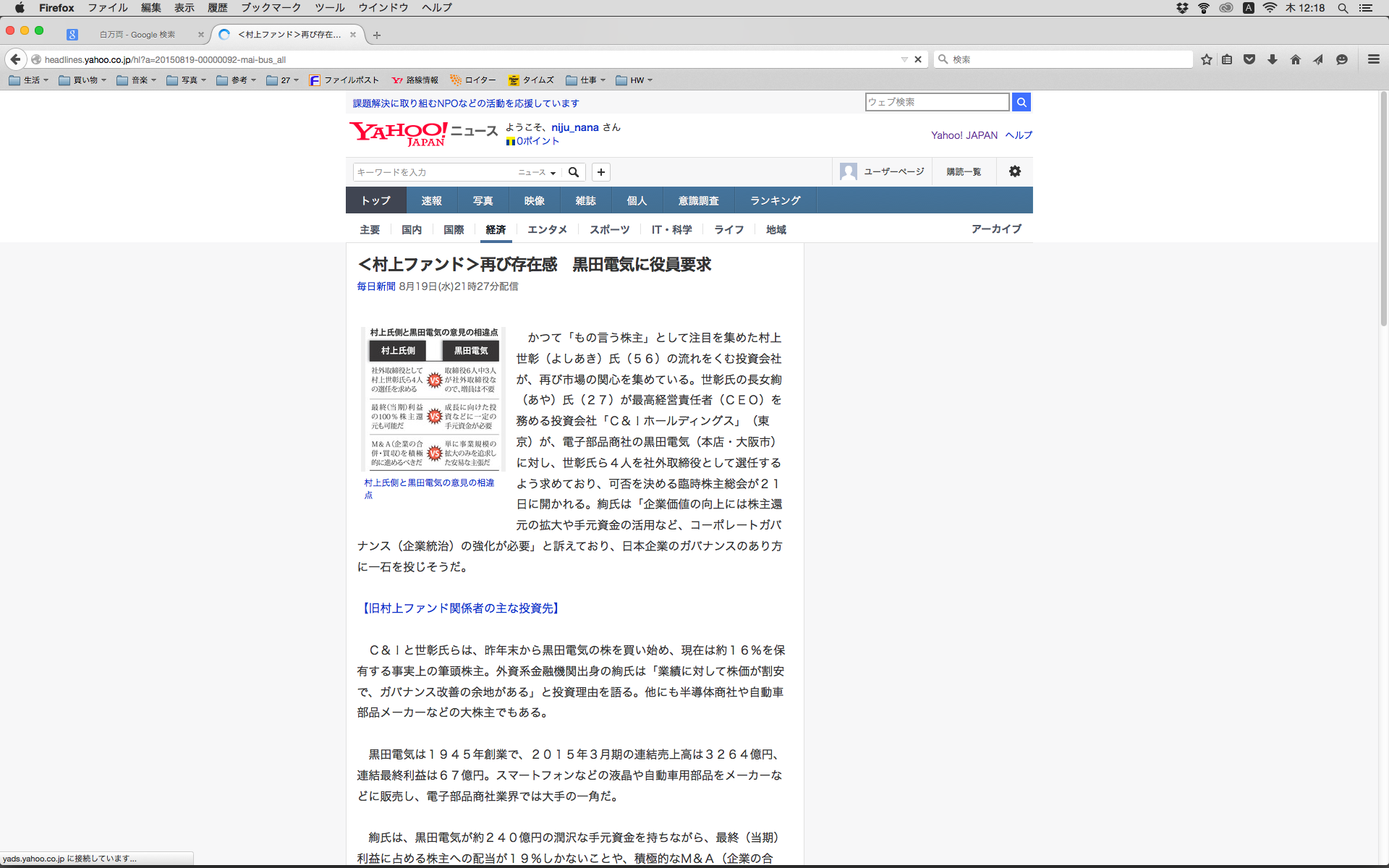Open the Pocket save icon
1389x868 pixels.
1249,59
